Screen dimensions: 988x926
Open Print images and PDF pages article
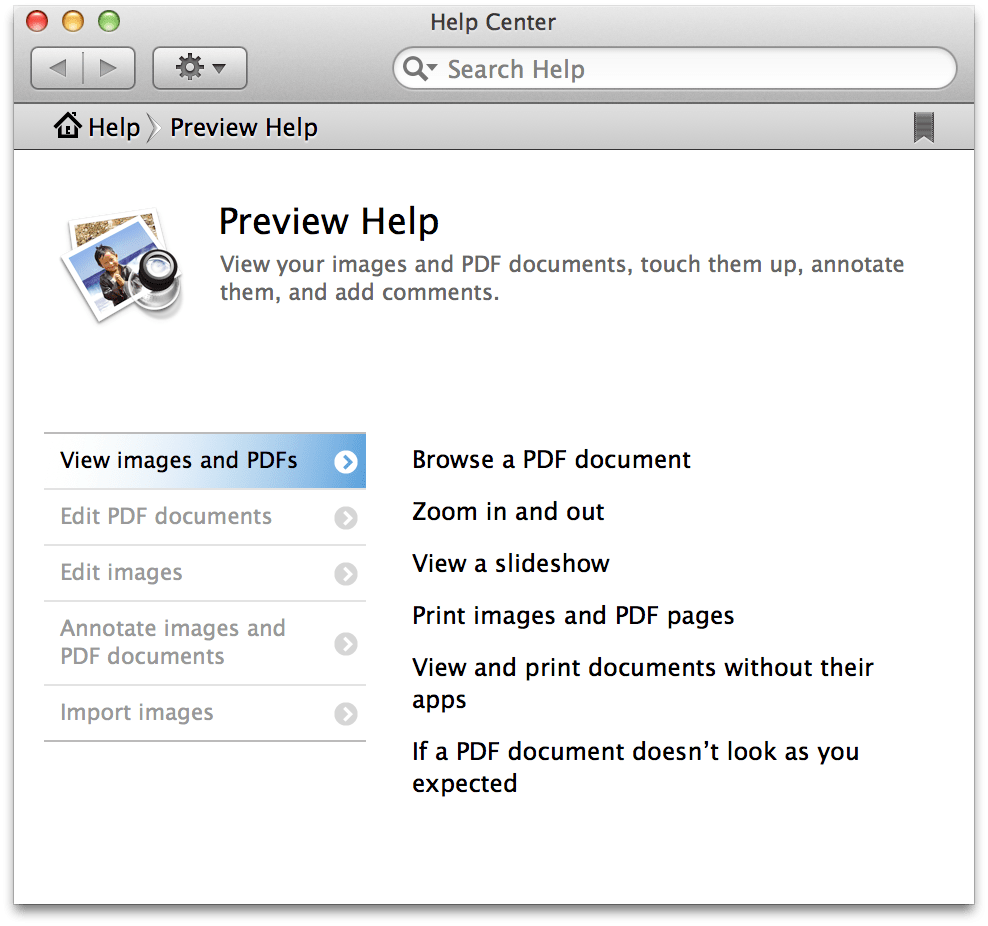573,615
